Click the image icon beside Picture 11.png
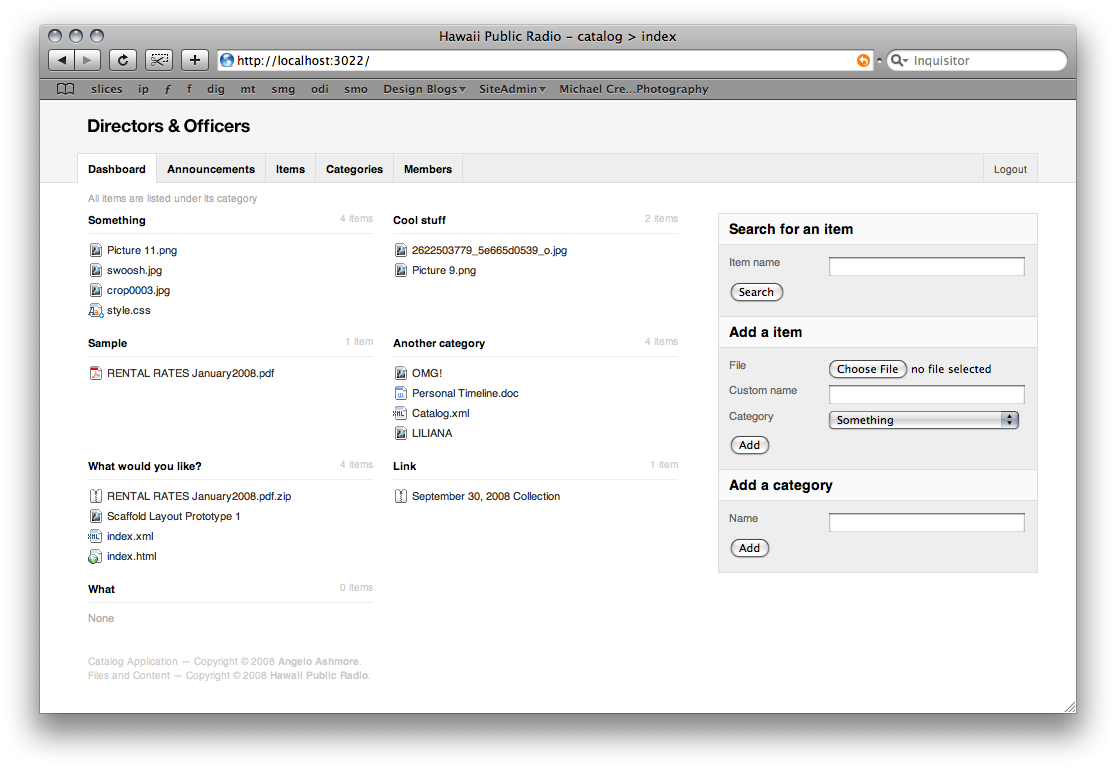Screen dimensions: 1116x768 point(95,250)
